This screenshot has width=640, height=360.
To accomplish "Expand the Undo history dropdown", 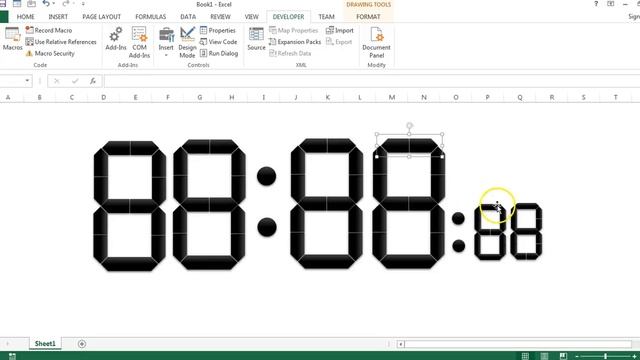I will (x=53, y=4).
